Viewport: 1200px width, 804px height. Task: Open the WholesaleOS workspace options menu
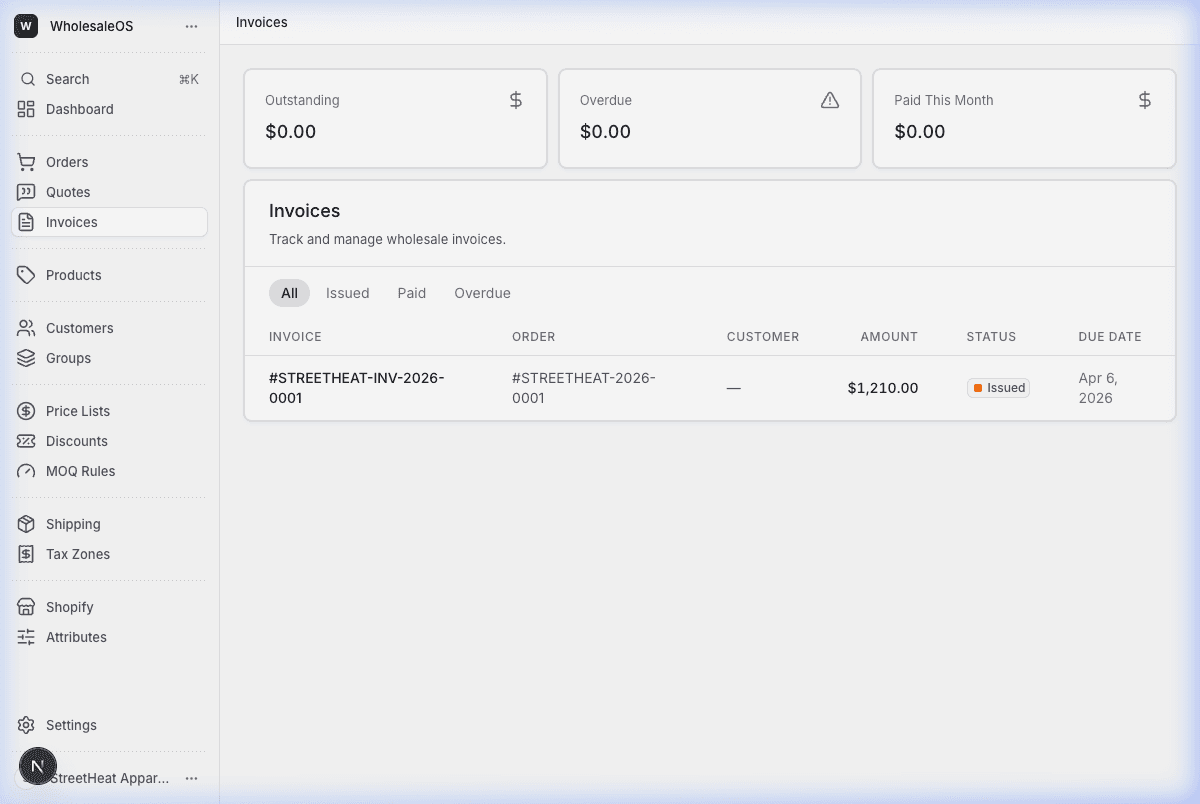(x=191, y=26)
